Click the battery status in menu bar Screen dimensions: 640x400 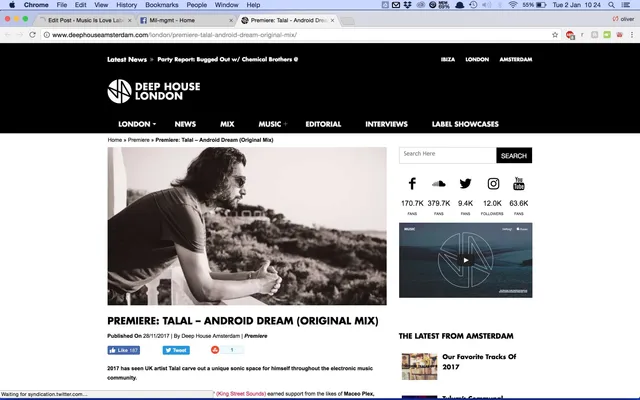[x=534, y=5]
